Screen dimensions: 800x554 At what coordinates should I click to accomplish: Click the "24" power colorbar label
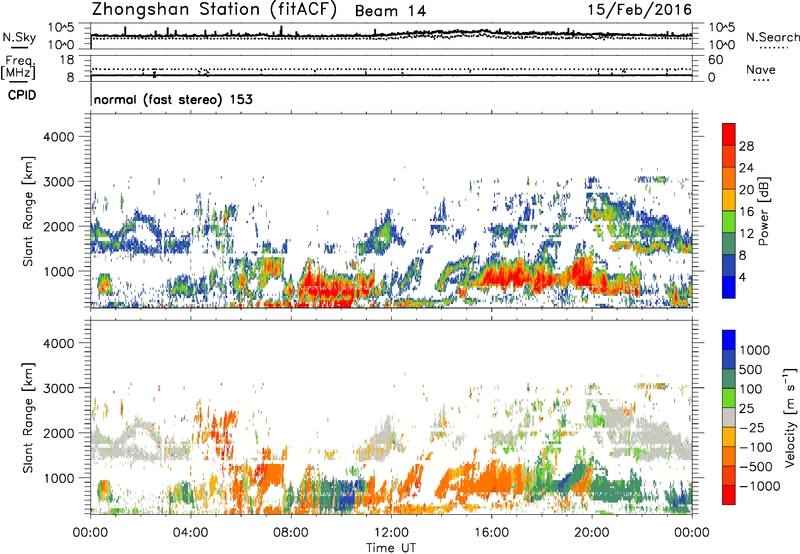click(746, 168)
